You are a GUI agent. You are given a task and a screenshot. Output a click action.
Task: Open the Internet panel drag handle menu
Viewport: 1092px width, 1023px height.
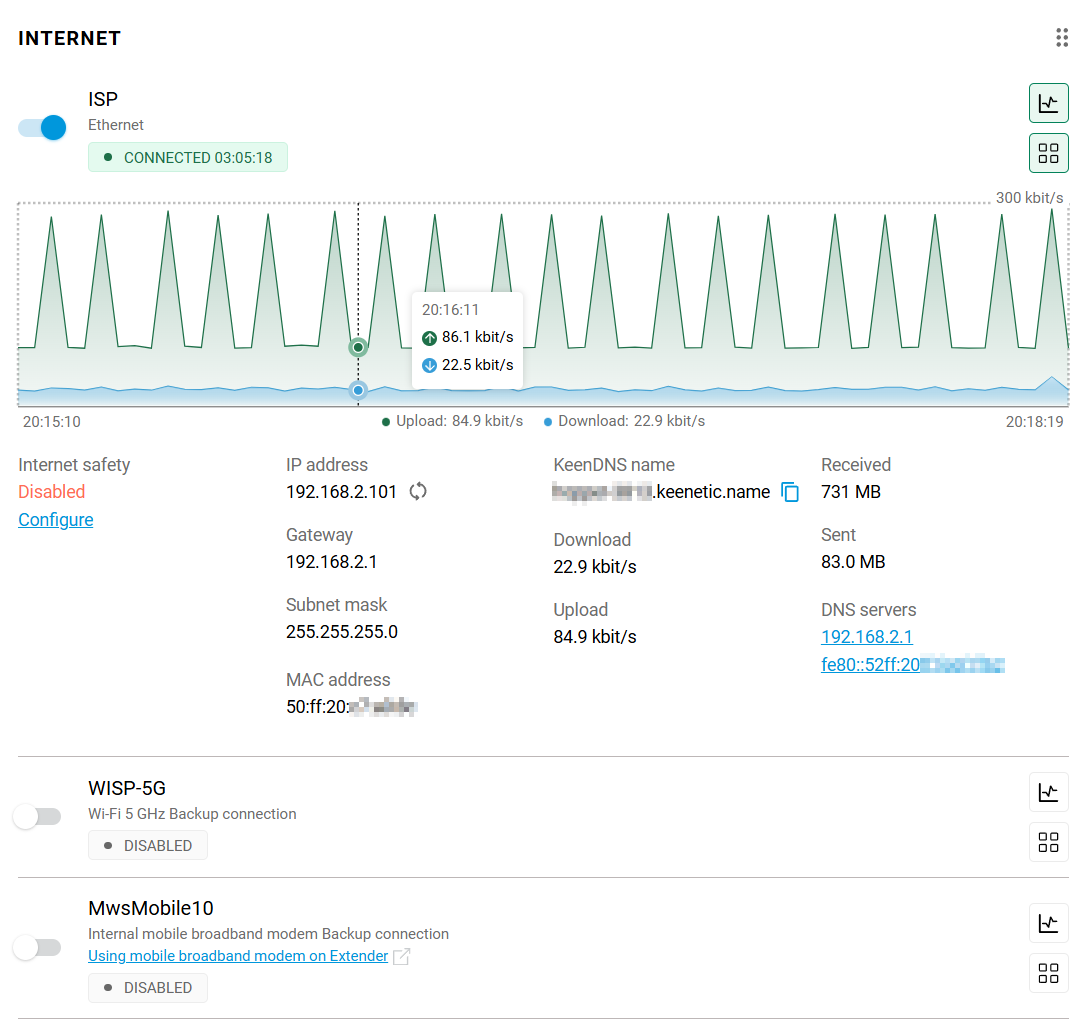(1061, 38)
